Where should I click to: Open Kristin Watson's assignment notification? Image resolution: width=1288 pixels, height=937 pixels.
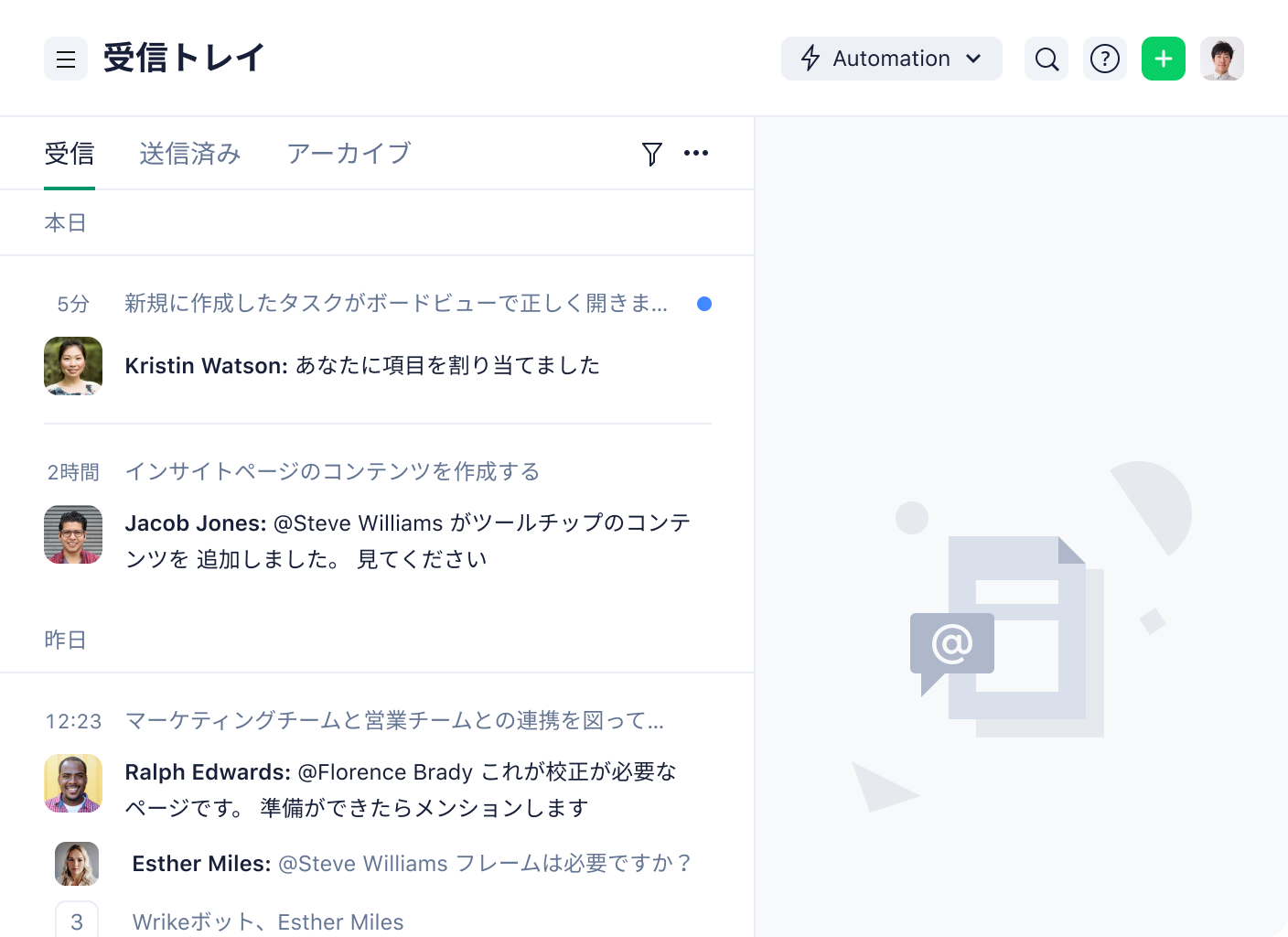click(362, 366)
